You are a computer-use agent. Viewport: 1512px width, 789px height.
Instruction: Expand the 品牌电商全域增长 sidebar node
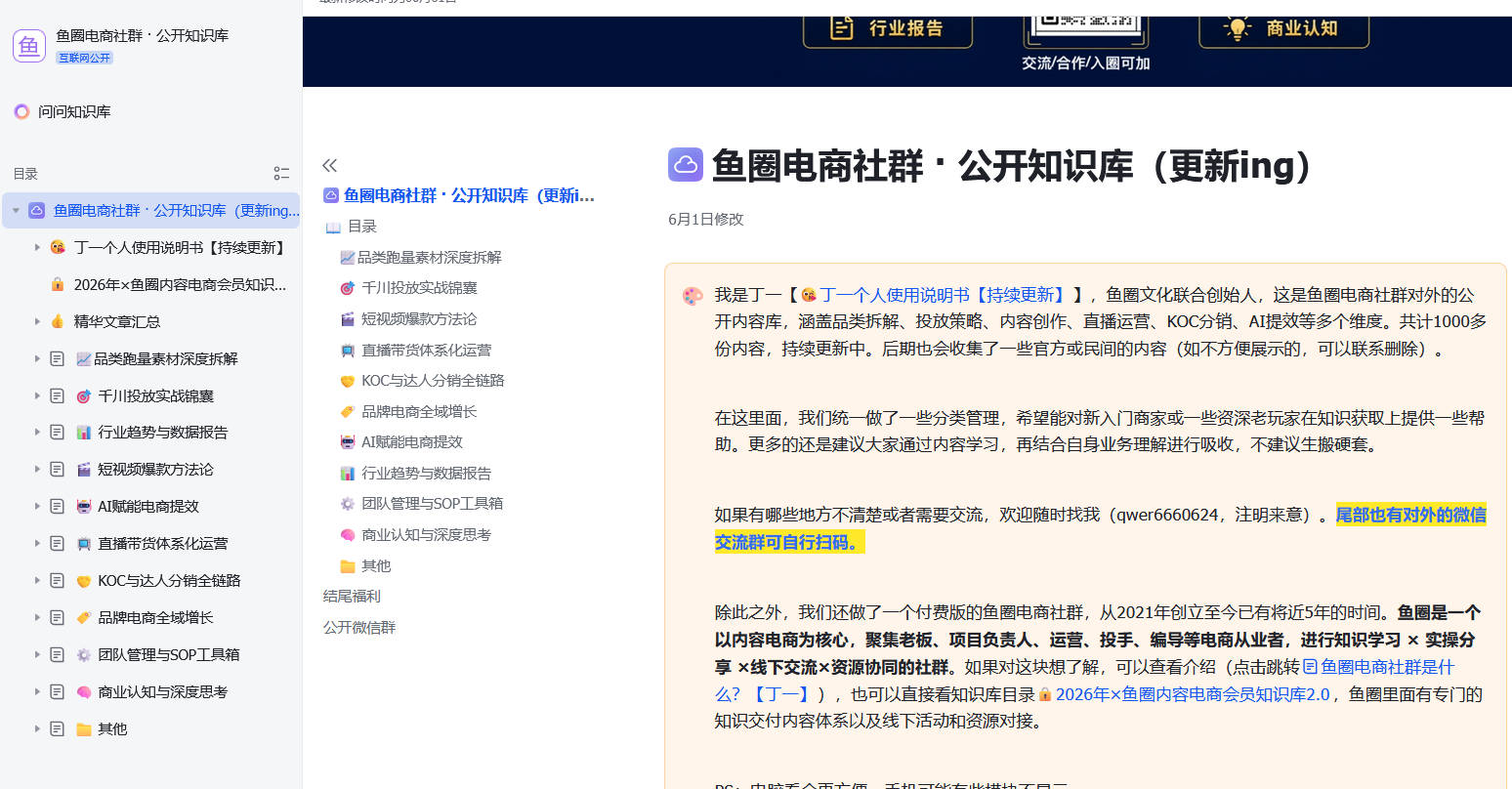[x=37, y=617]
